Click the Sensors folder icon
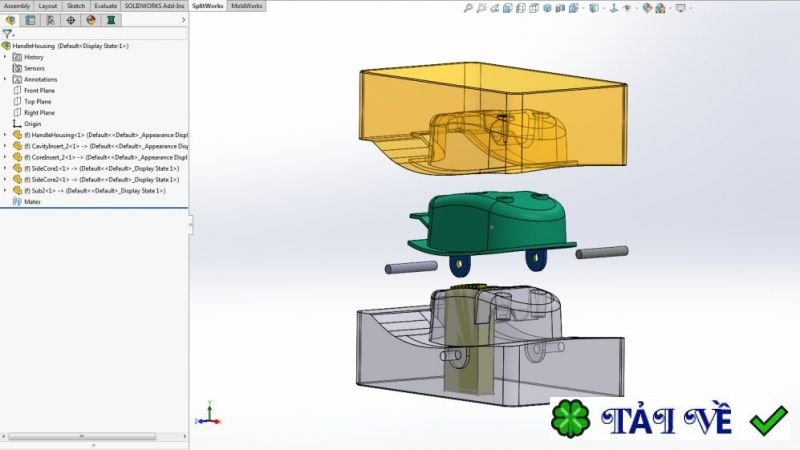The height and width of the screenshot is (450, 800). (x=17, y=68)
